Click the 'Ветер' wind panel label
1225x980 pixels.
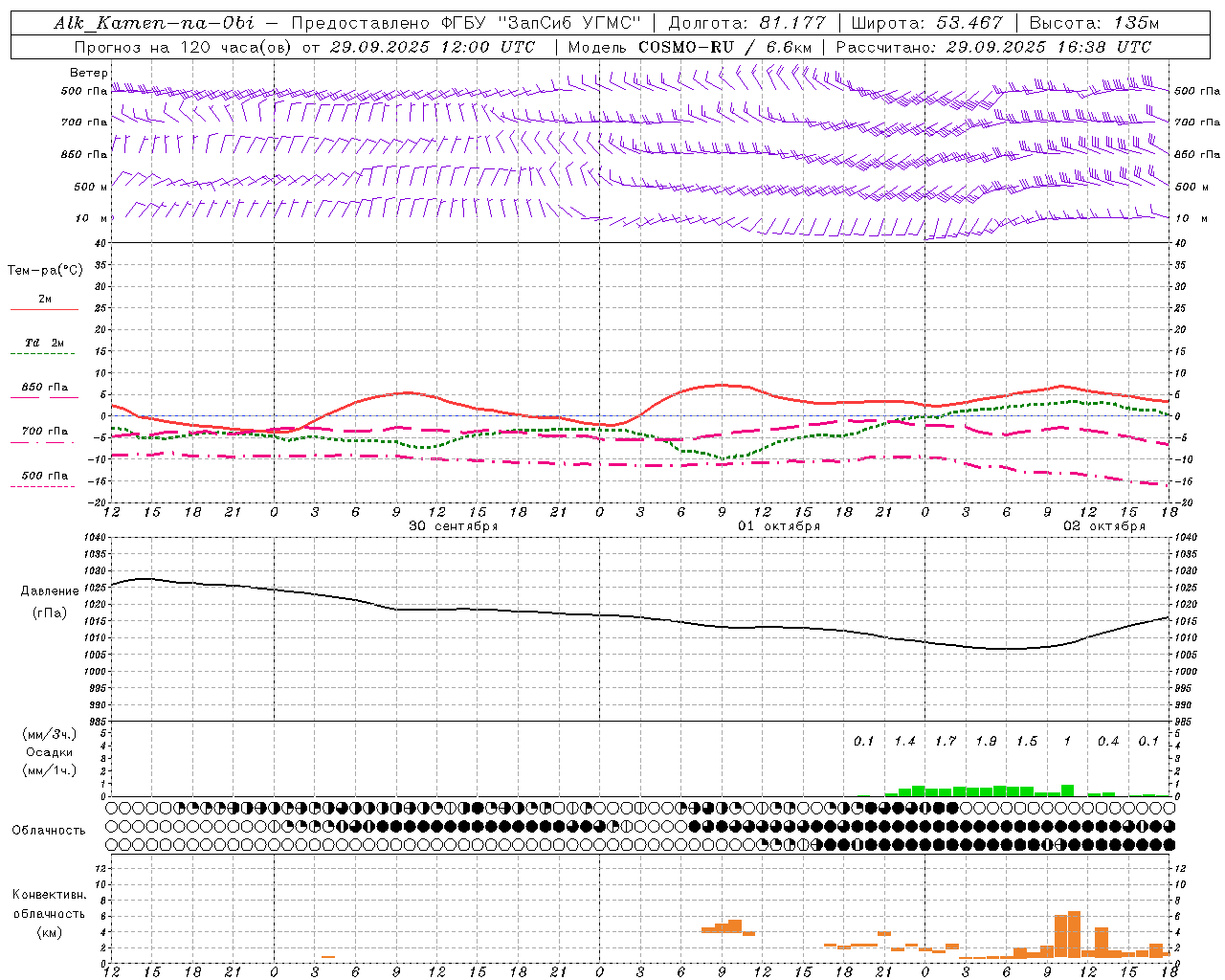coord(89,73)
